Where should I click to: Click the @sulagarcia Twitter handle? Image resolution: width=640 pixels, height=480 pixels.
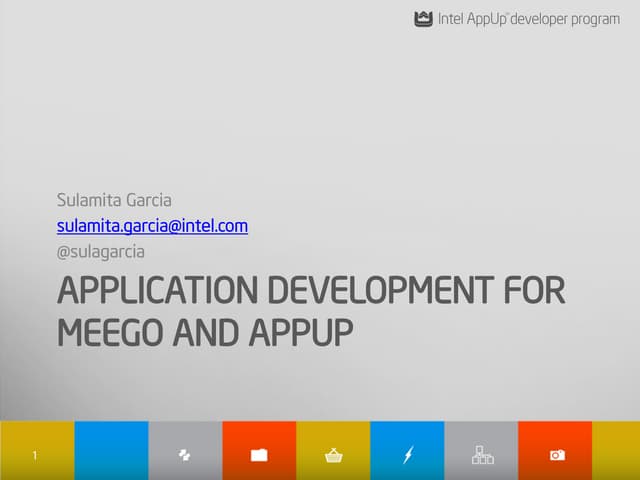pos(100,252)
